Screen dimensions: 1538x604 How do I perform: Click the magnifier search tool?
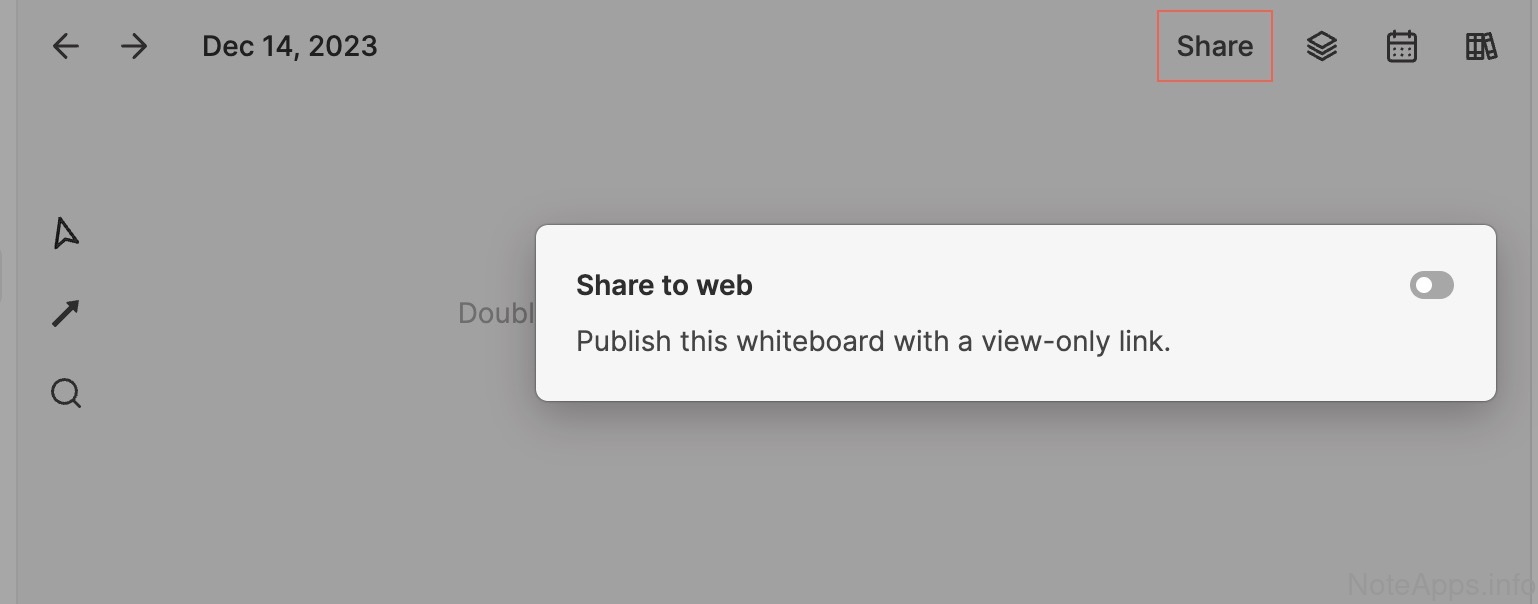66,393
